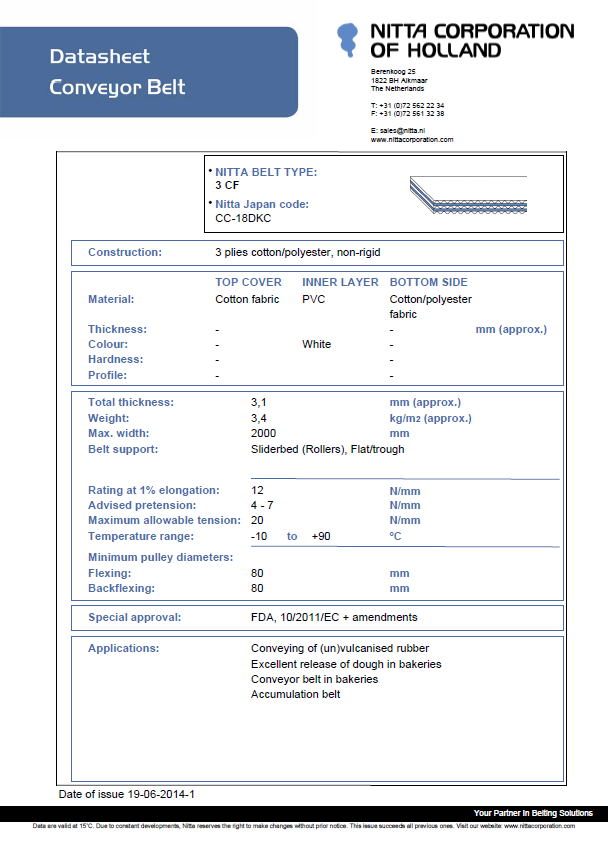Click the 'Nitta Japan code:' label

tap(262, 204)
